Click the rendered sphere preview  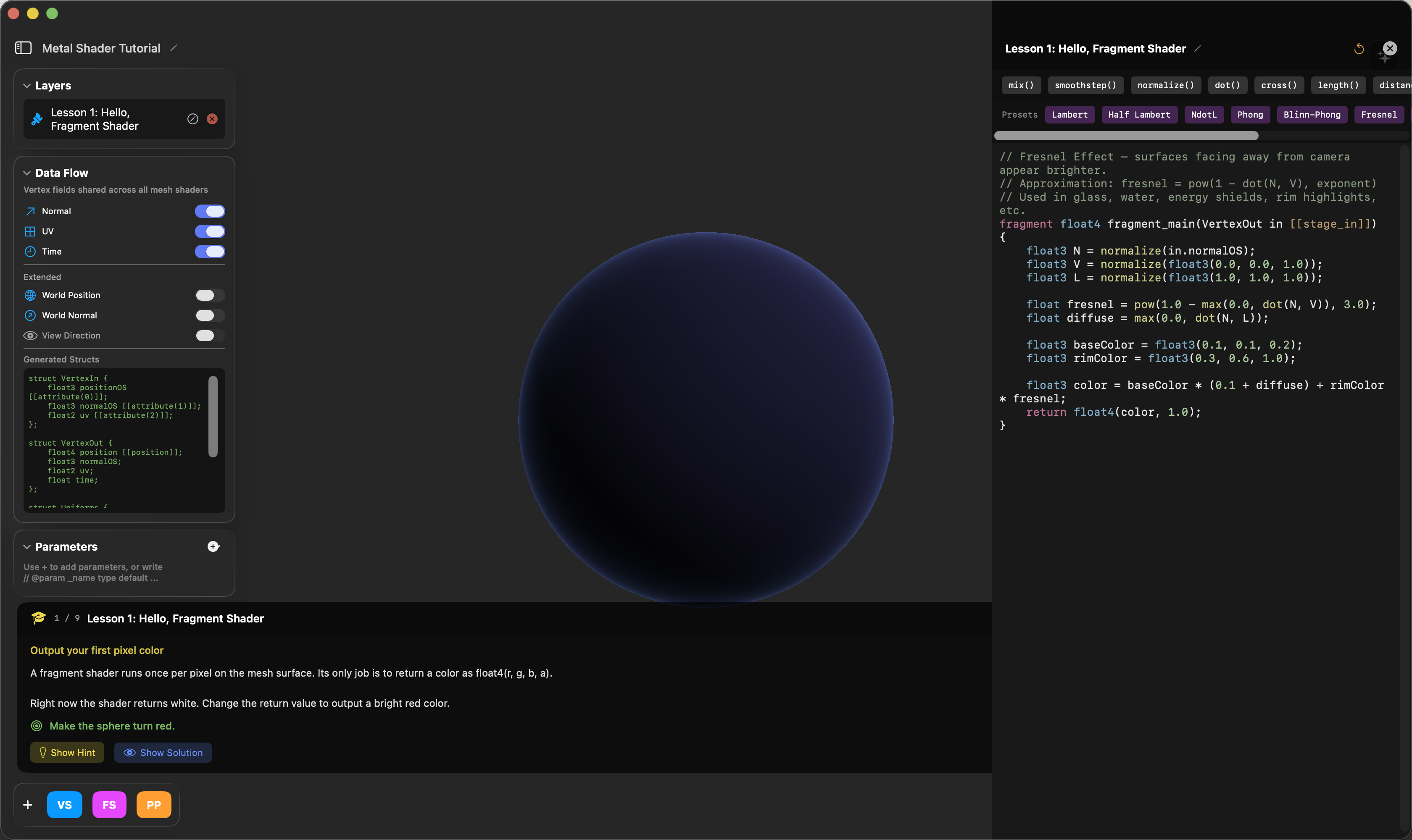point(706,420)
